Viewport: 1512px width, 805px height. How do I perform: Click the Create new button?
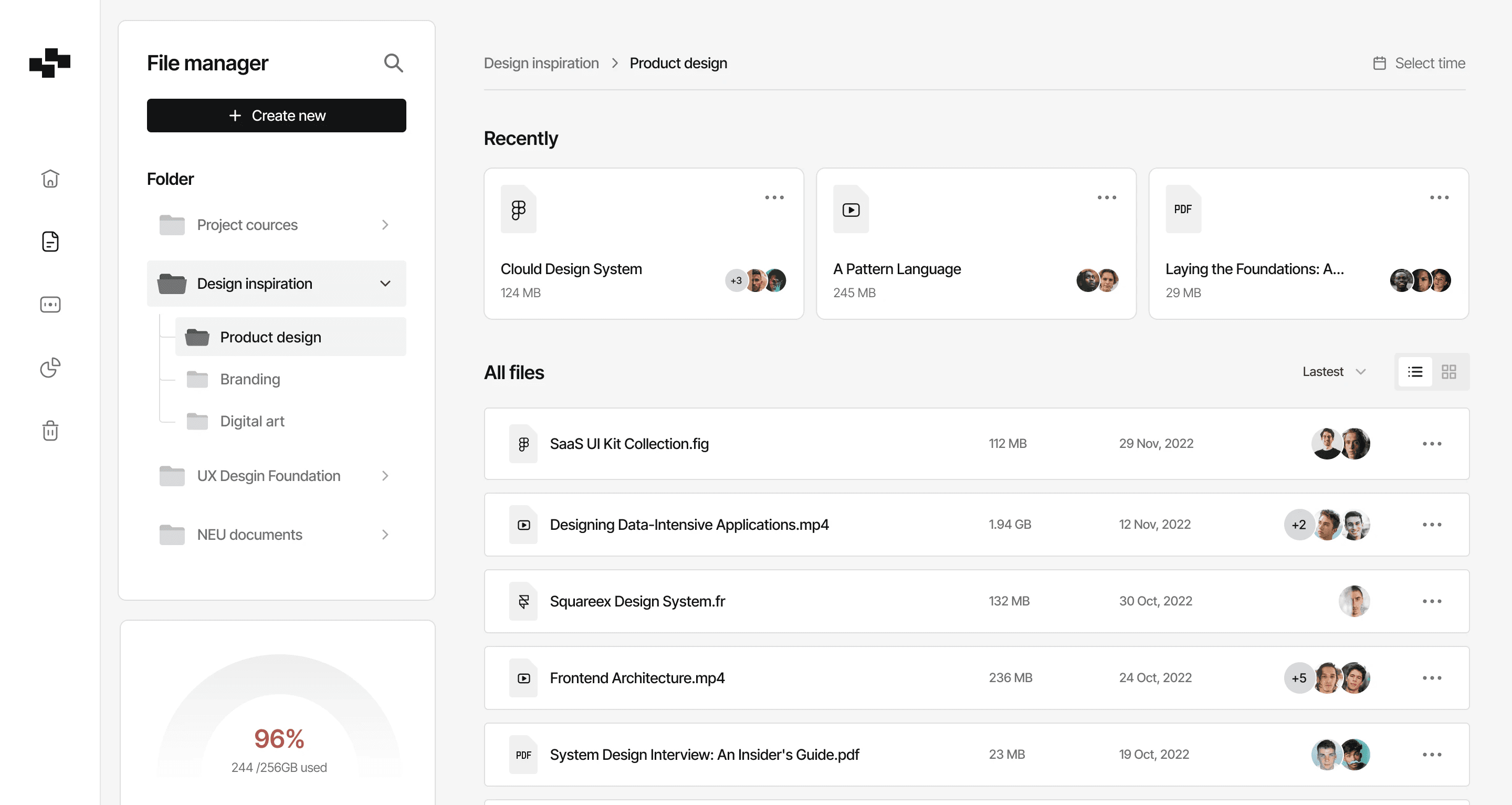(277, 116)
